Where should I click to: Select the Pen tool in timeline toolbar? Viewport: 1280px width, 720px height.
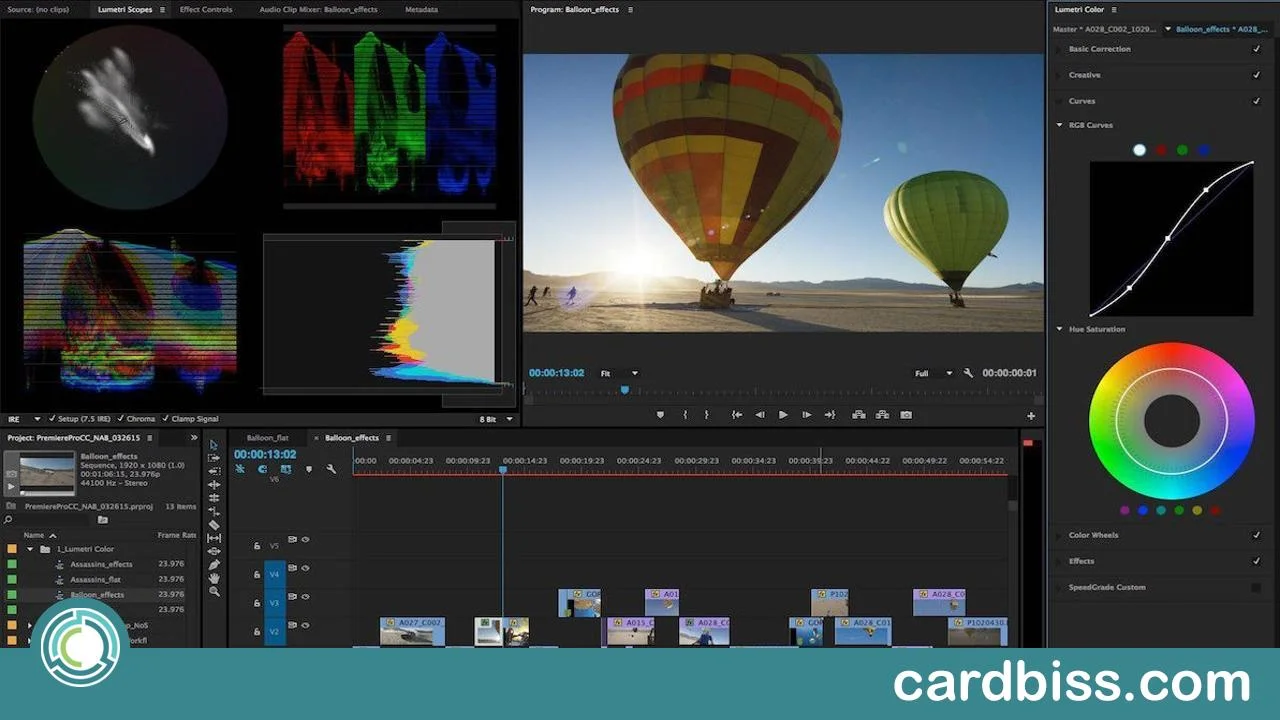[214, 565]
